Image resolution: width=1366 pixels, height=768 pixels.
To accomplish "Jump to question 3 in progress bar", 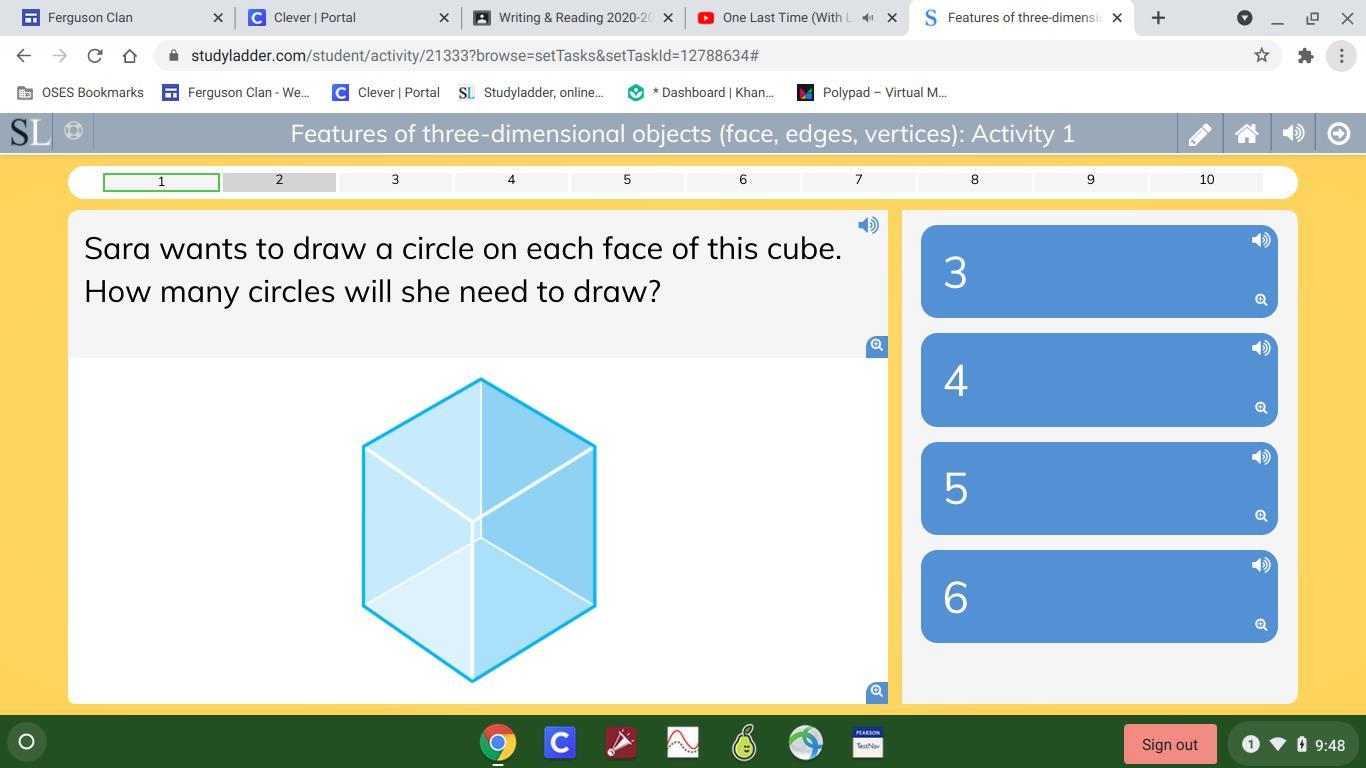I will click(x=395, y=181).
